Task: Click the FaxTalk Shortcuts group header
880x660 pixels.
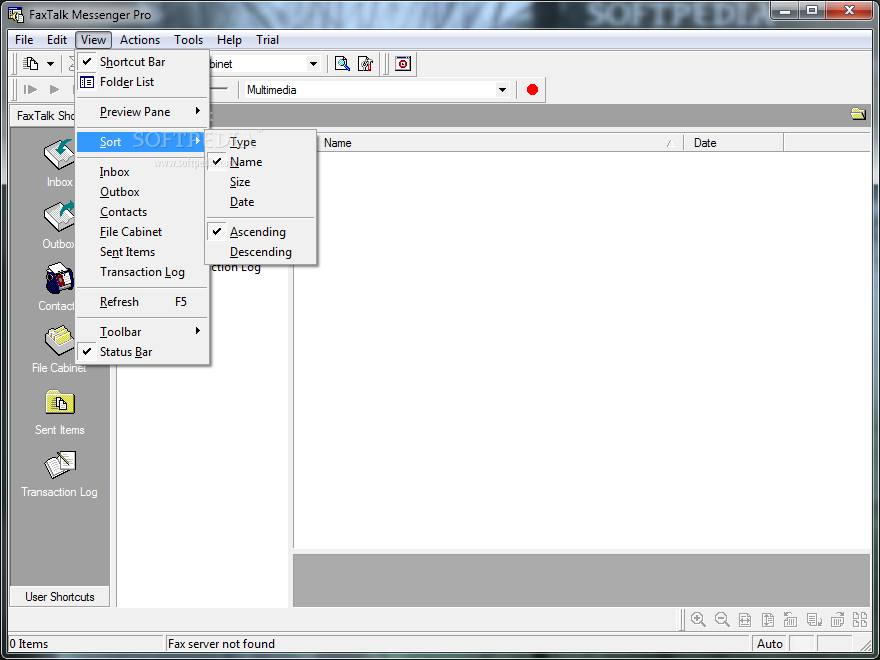Action: 43,116
